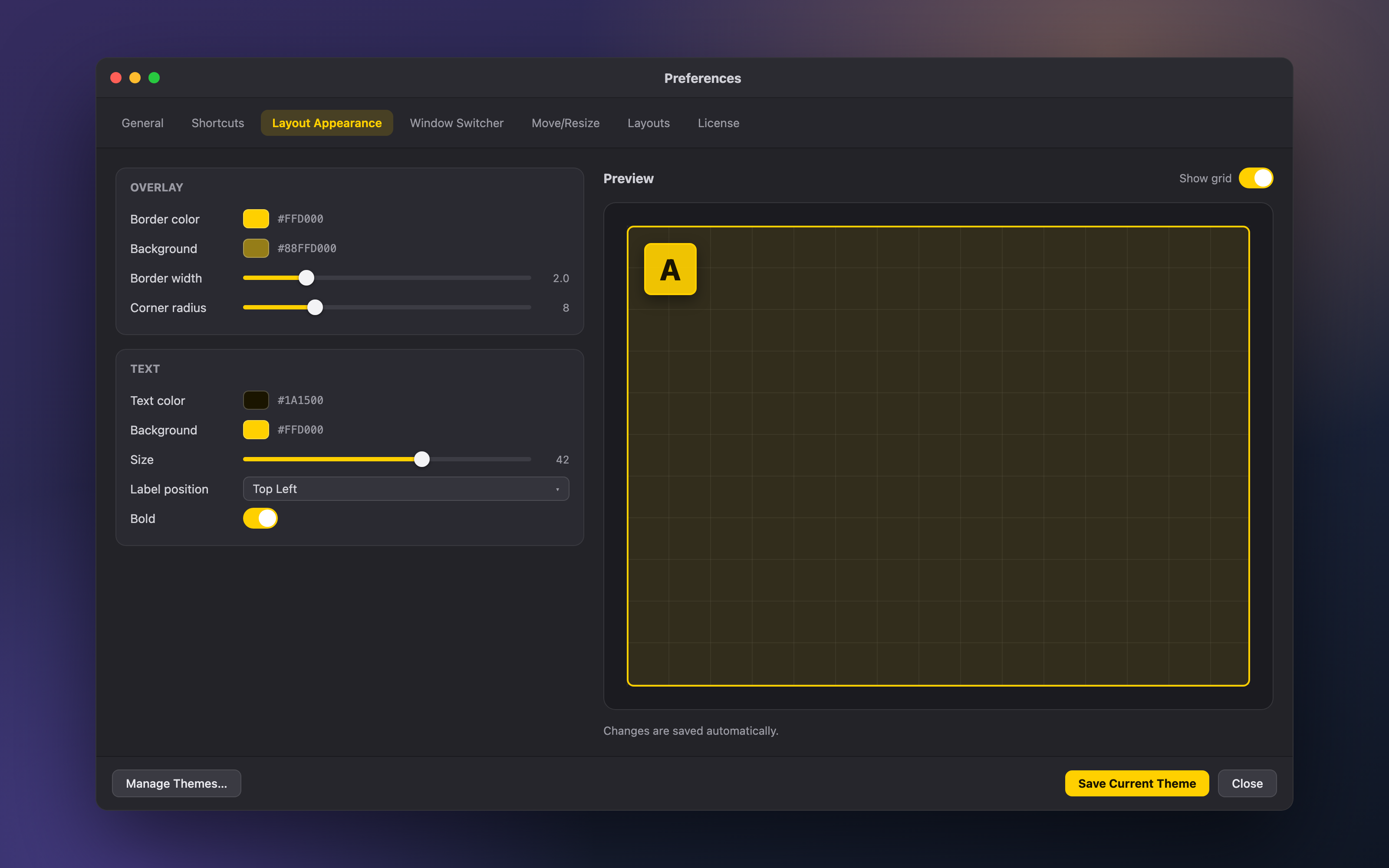Switch to the Shortcuts tab

[217, 123]
